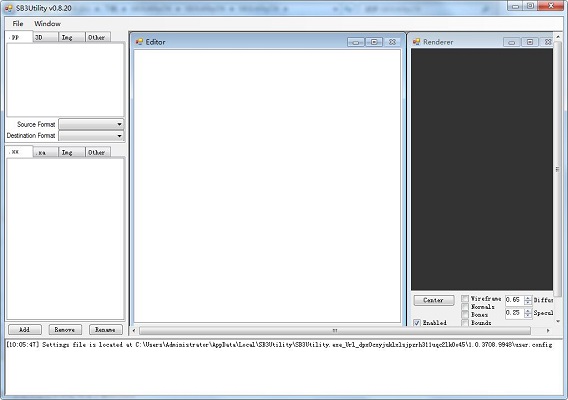Image resolution: width=568 pixels, height=400 pixels.
Task: Click the Renderer window icon
Action: pos(417,42)
